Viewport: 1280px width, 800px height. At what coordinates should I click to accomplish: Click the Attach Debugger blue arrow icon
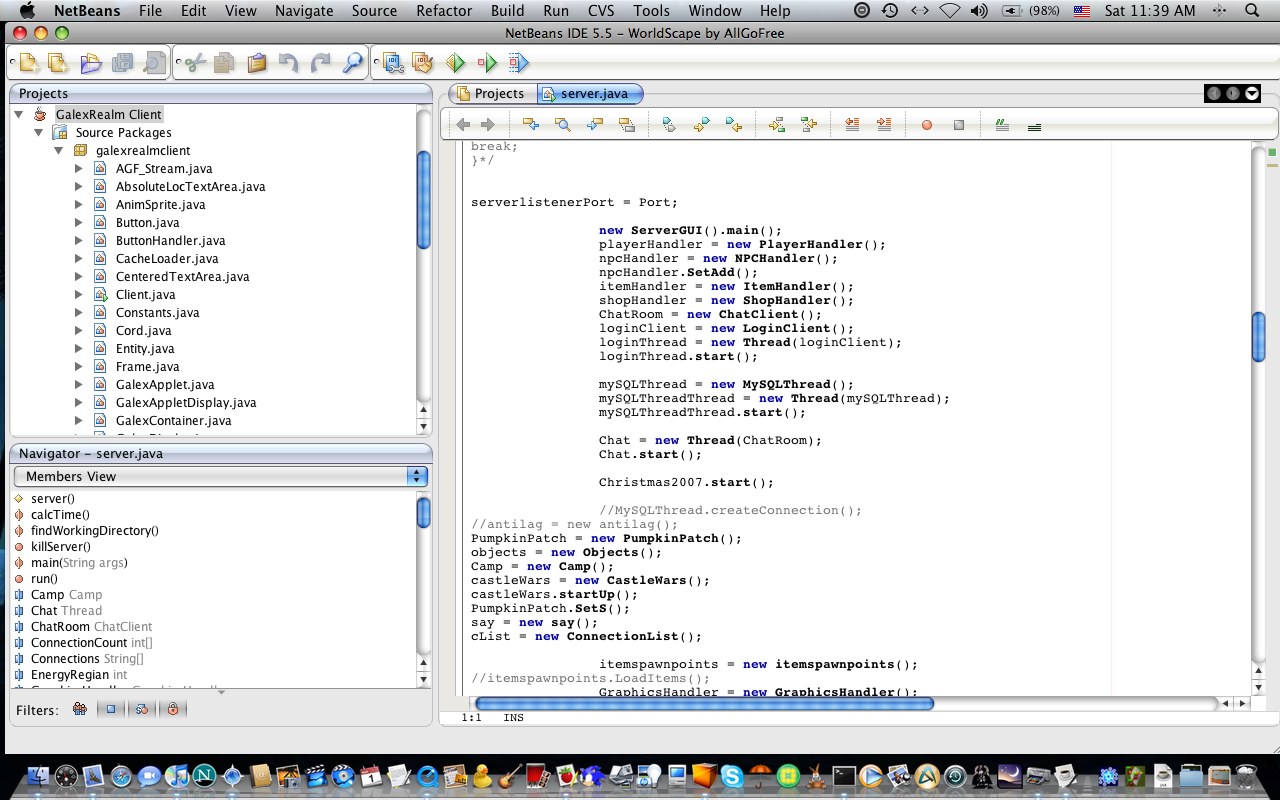pyautogui.click(x=518, y=63)
